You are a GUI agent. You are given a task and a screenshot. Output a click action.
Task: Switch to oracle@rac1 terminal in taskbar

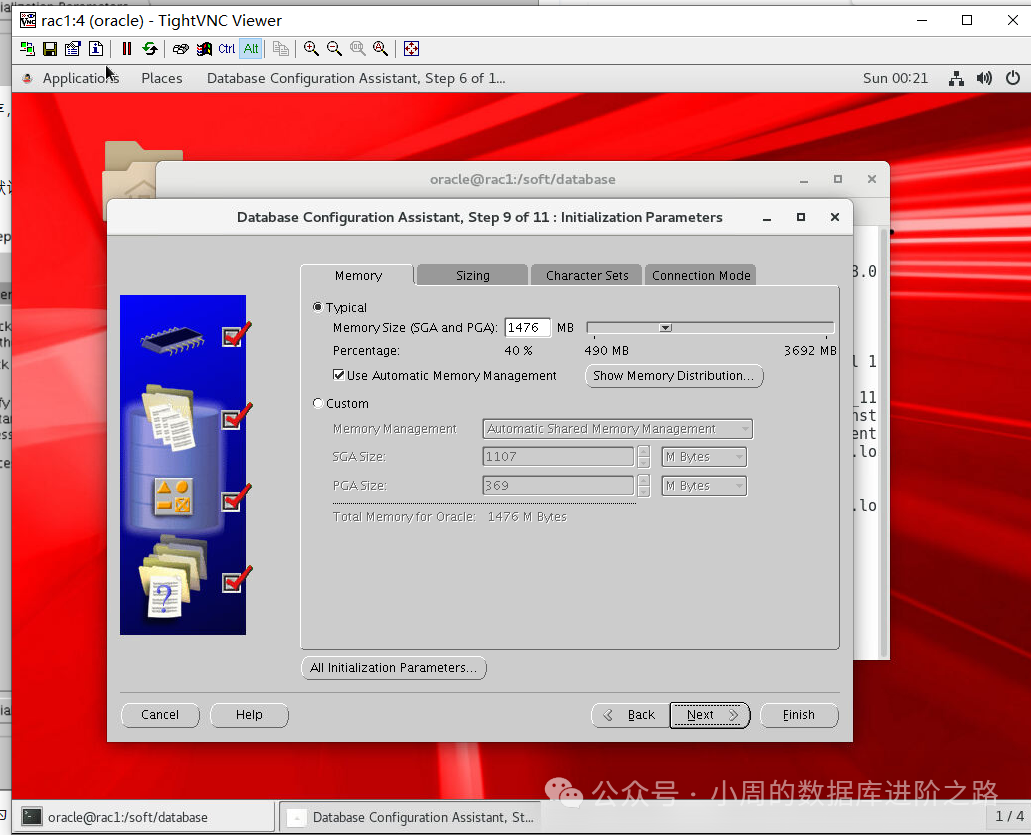tap(144, 817)
